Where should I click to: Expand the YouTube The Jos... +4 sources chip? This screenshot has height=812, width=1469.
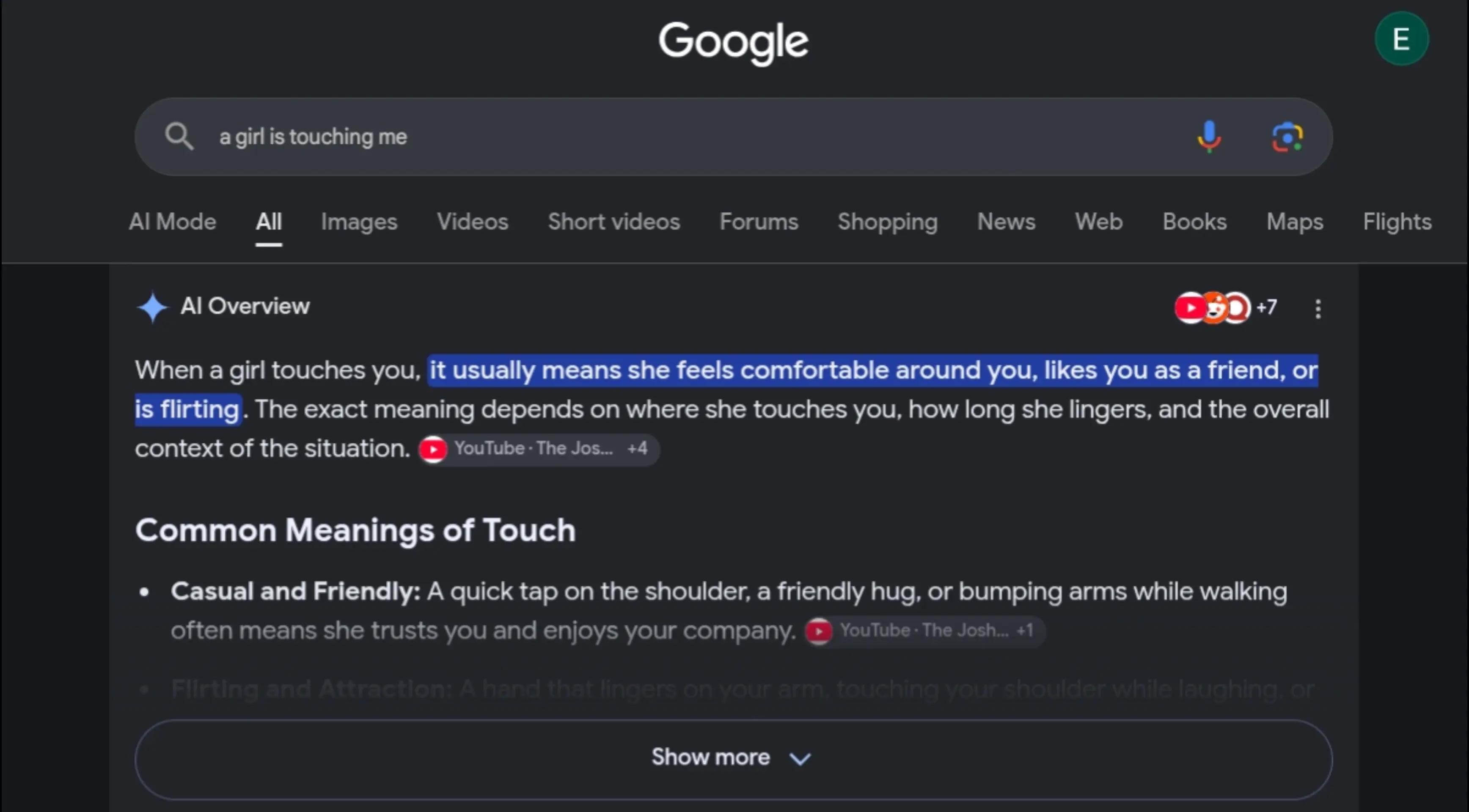tap(539, 449)
